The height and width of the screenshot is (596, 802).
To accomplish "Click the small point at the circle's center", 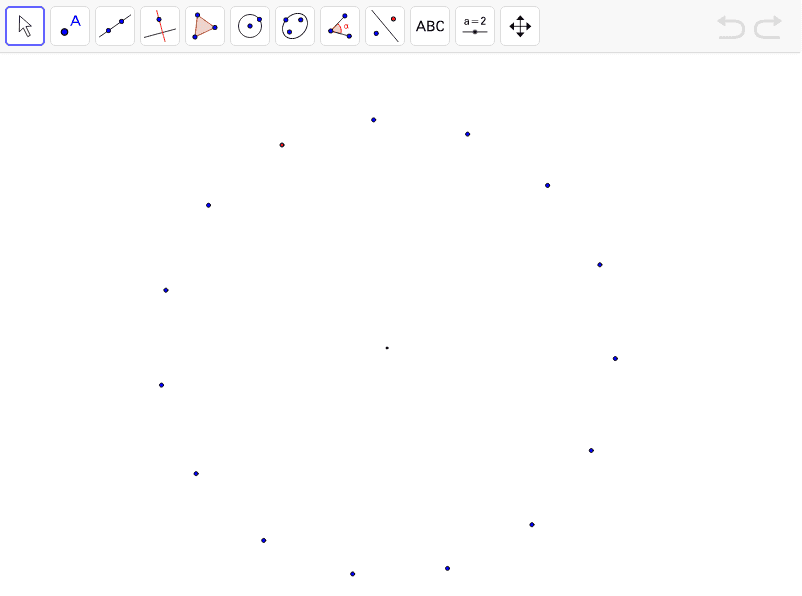I will [x=387, y=347].
